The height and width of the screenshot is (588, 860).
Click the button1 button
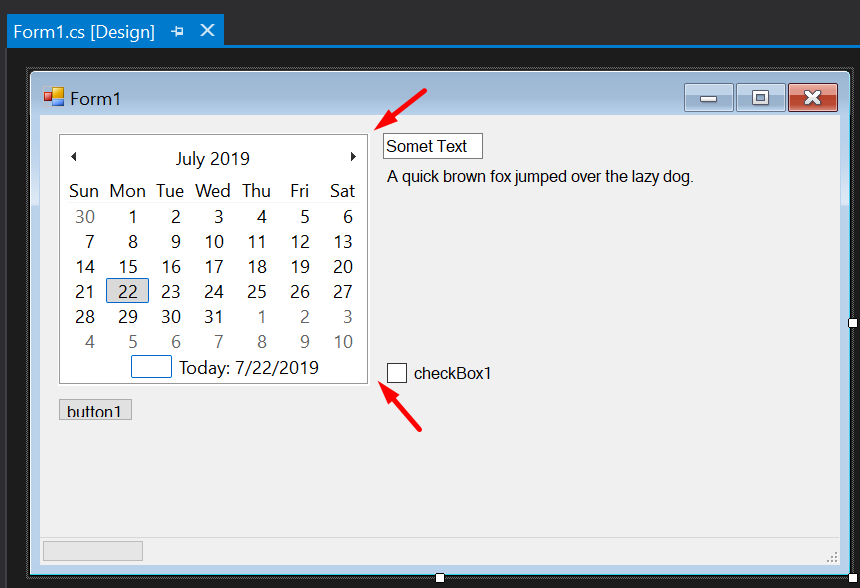95,410
